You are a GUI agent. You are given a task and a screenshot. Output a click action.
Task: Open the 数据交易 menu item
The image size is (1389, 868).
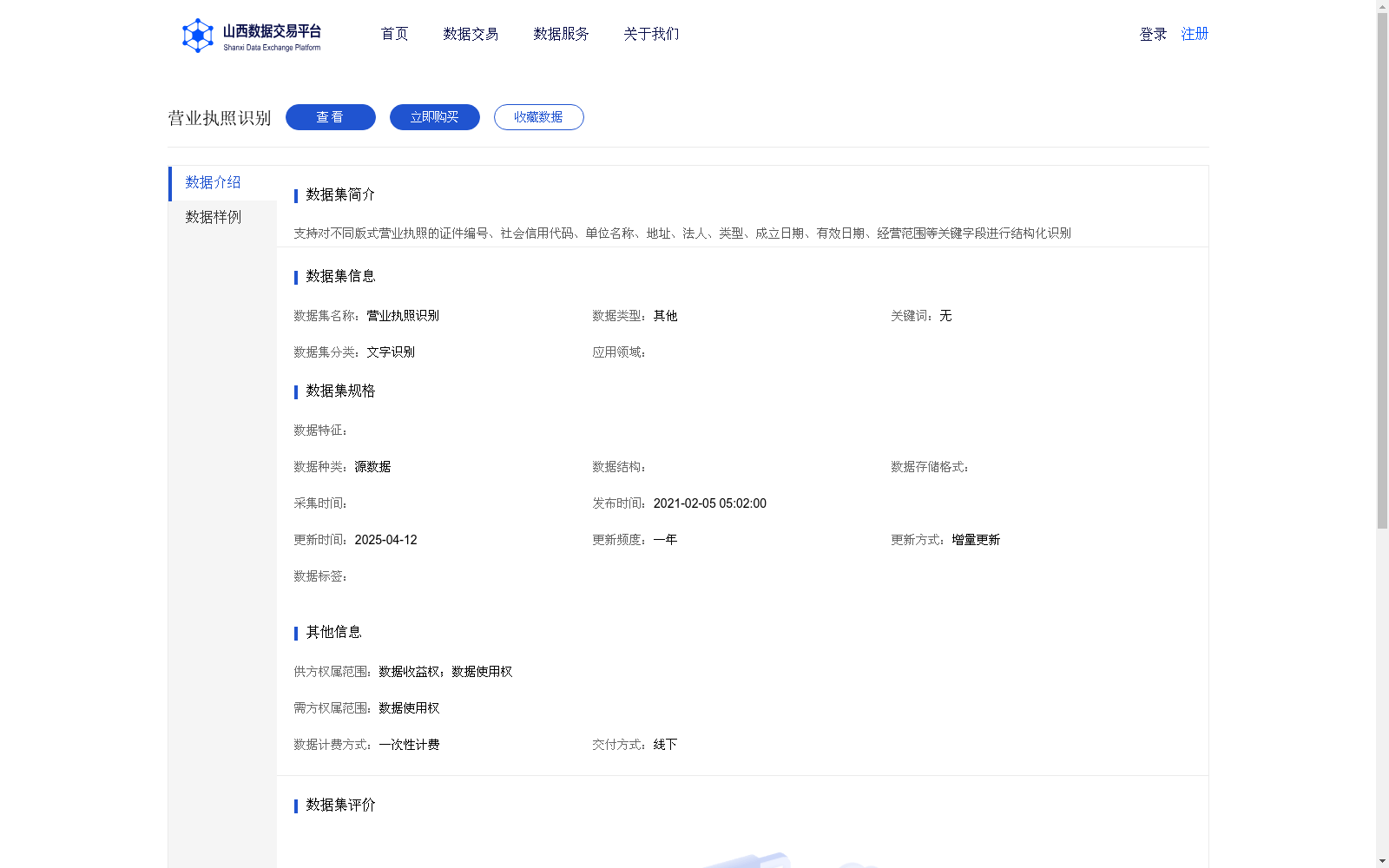(x=471, y=34)
